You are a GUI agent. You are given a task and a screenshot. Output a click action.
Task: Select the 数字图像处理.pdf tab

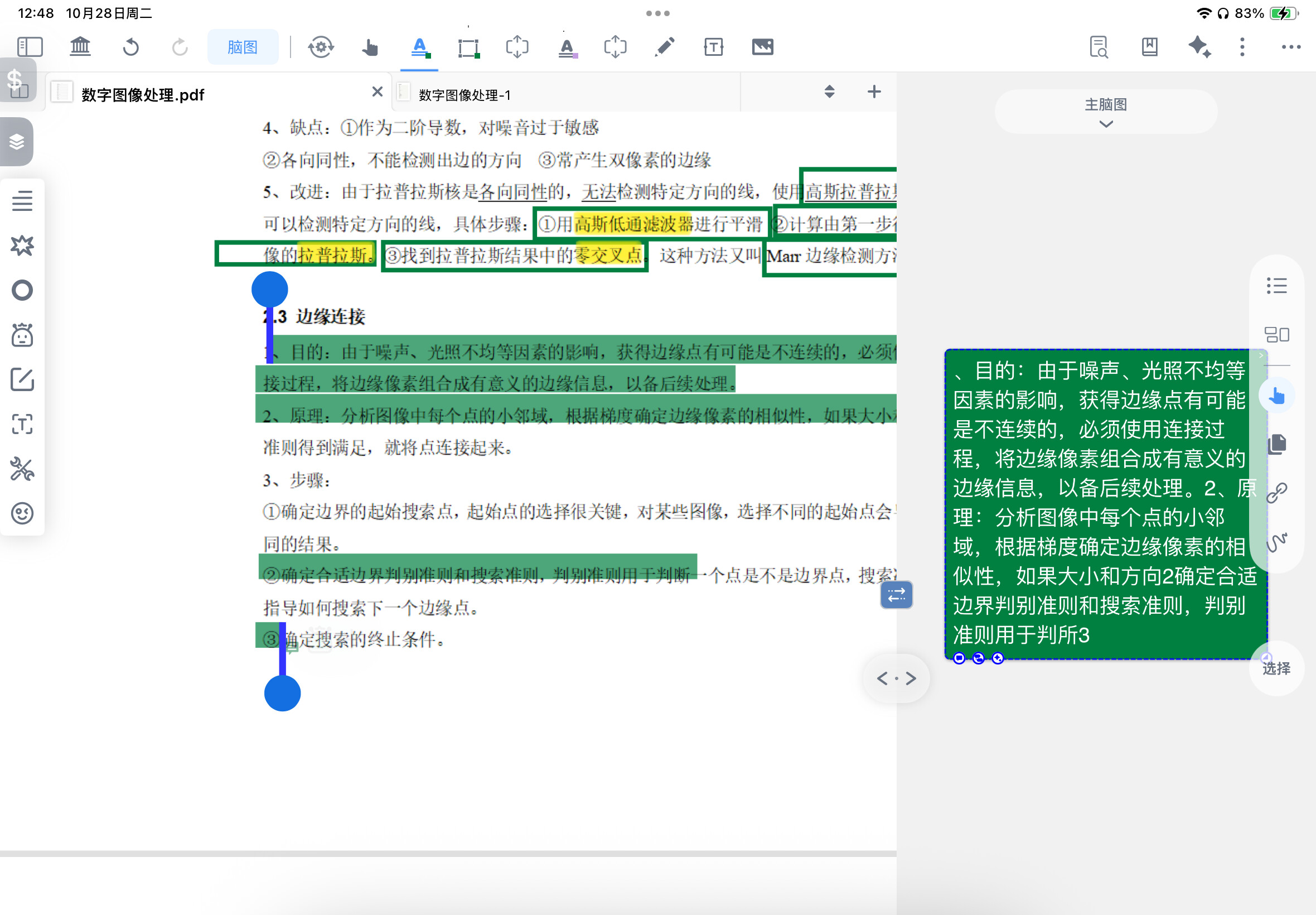click(x=143, y=95)
